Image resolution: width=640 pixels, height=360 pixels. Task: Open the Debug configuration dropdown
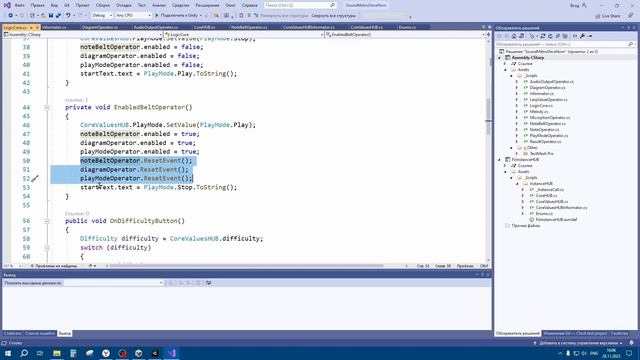tap(102, 16)
